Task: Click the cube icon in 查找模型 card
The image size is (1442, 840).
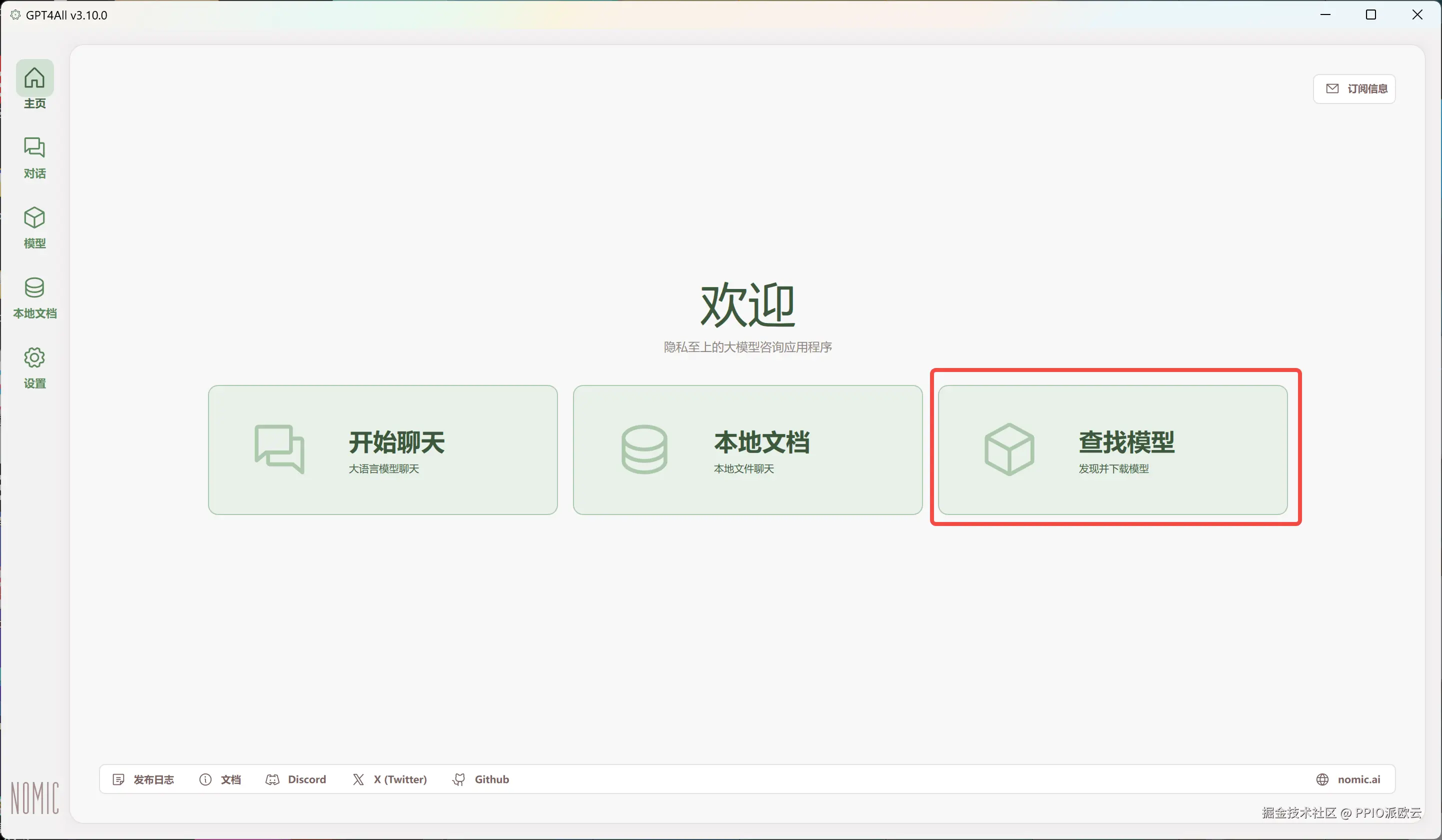Action: tap(1009, 449)
